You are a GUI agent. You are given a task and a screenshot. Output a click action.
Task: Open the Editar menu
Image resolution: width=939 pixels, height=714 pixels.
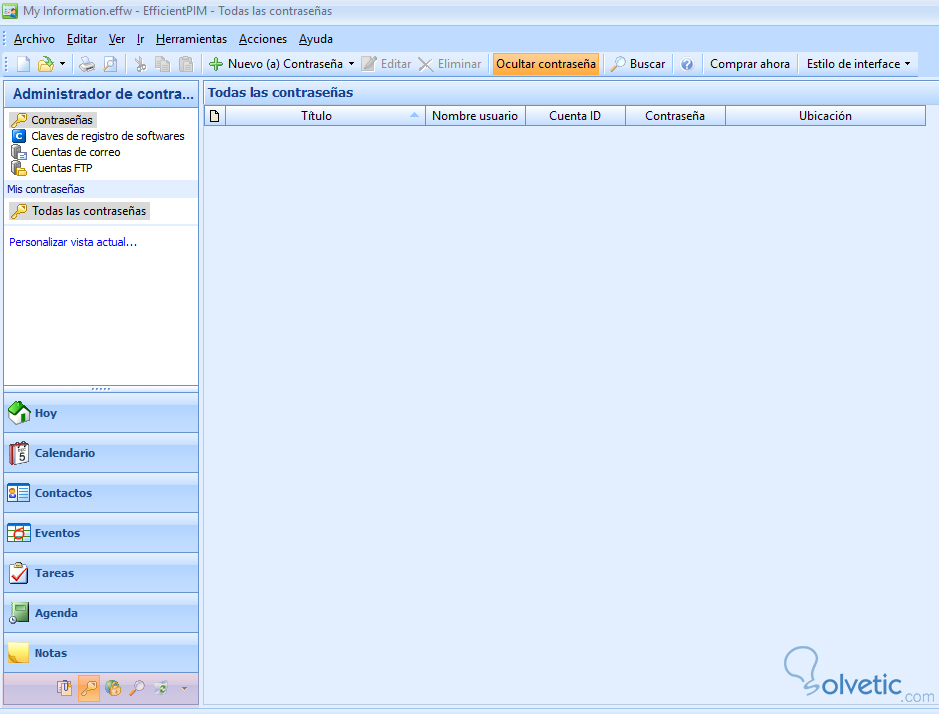82,39
